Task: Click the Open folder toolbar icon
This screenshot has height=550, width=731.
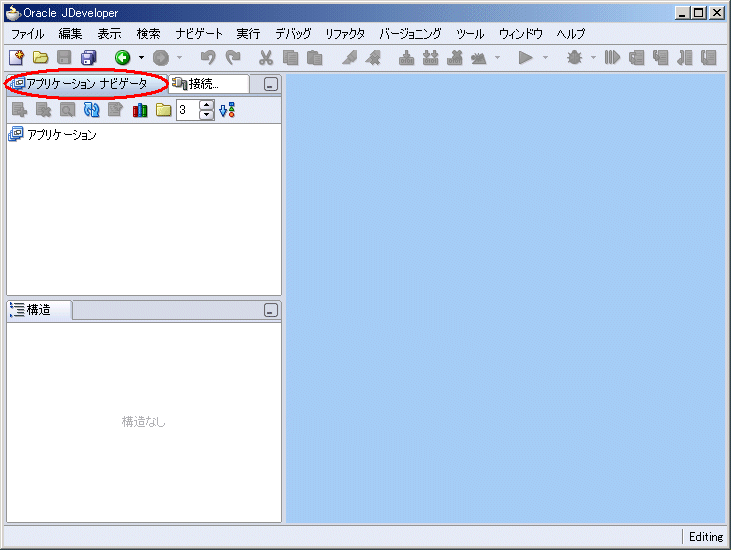Action: (x=41, y=58)
